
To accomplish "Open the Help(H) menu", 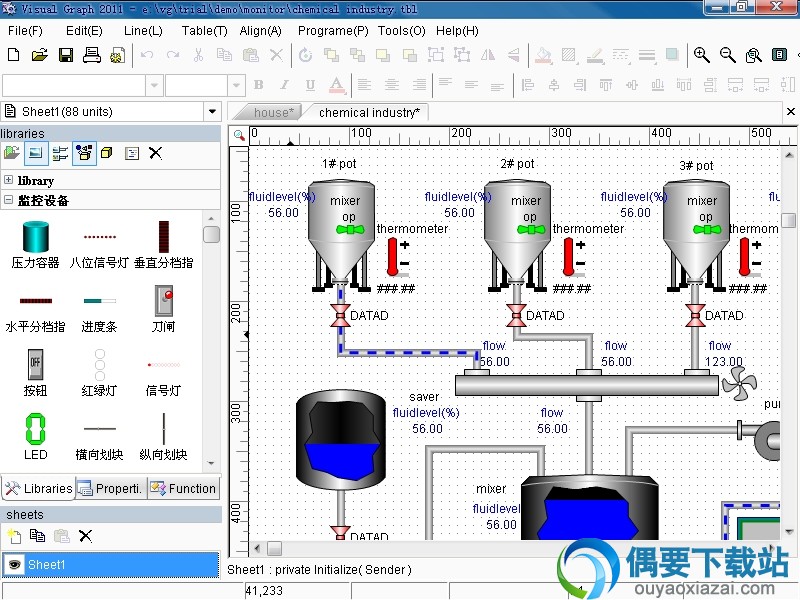I will (457, 31).
